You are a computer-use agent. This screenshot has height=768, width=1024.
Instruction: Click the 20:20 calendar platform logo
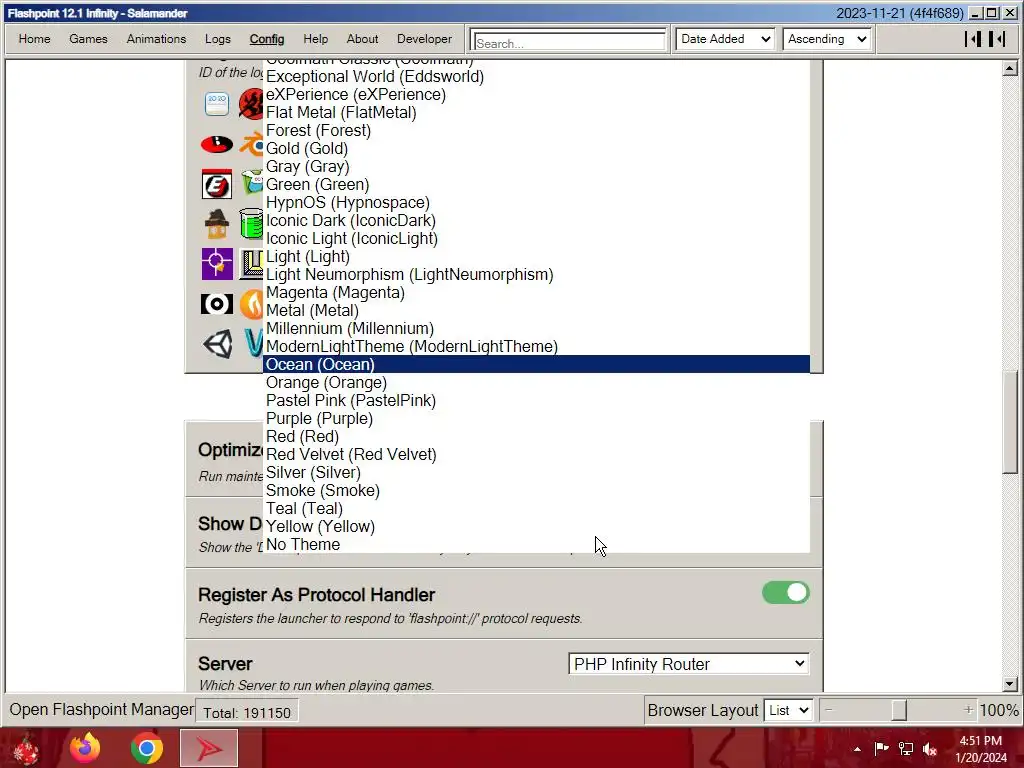pyautogui.click(x=217, y=104)
